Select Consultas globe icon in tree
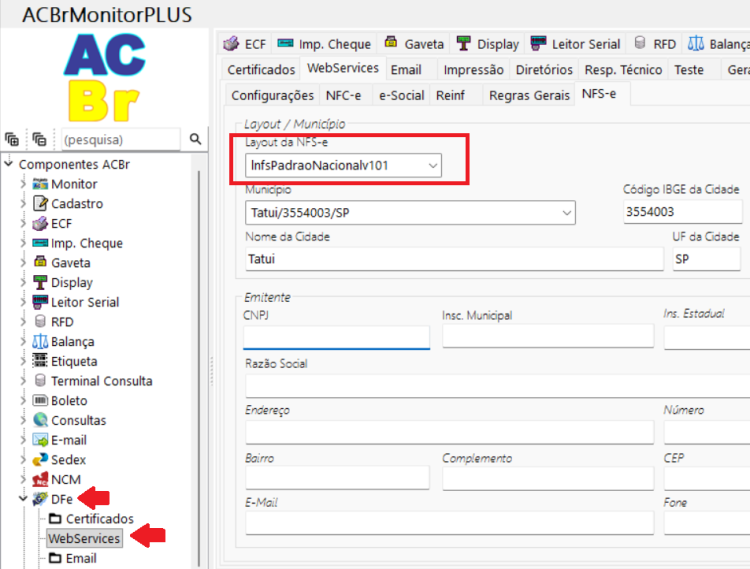This screenshot has height=569, width=750. [x=41, y=420]
